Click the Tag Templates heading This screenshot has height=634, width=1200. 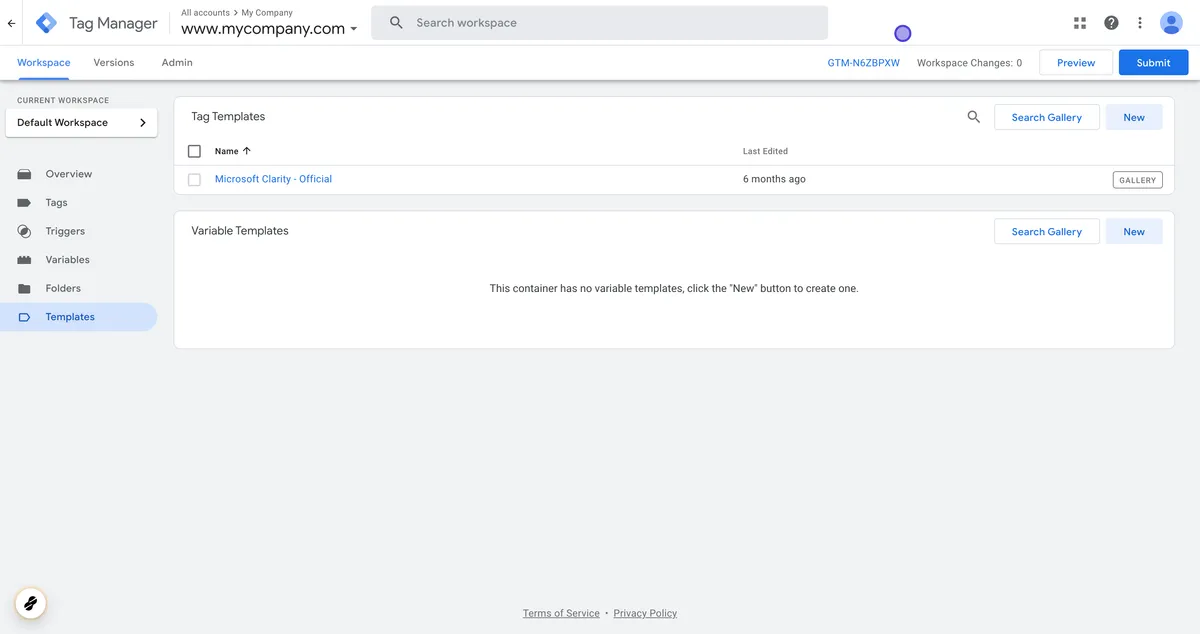click(x=228, y=116)
